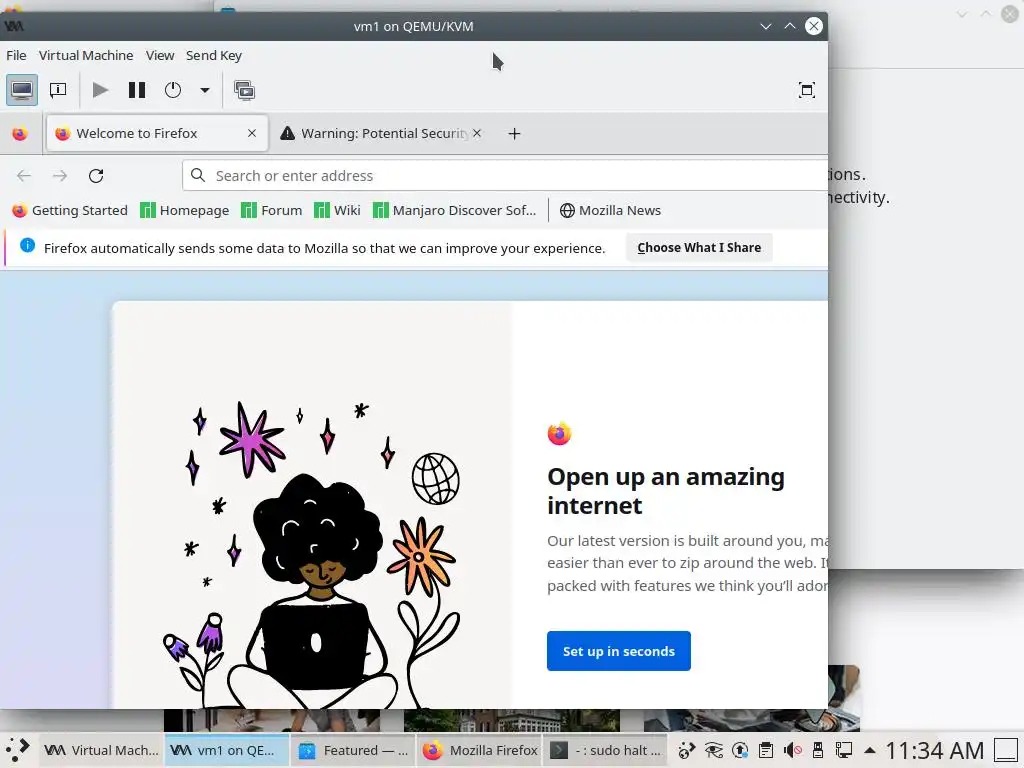1024x768 pixels.
Task: Open the Send Key menu
Action: coord(214,56)
